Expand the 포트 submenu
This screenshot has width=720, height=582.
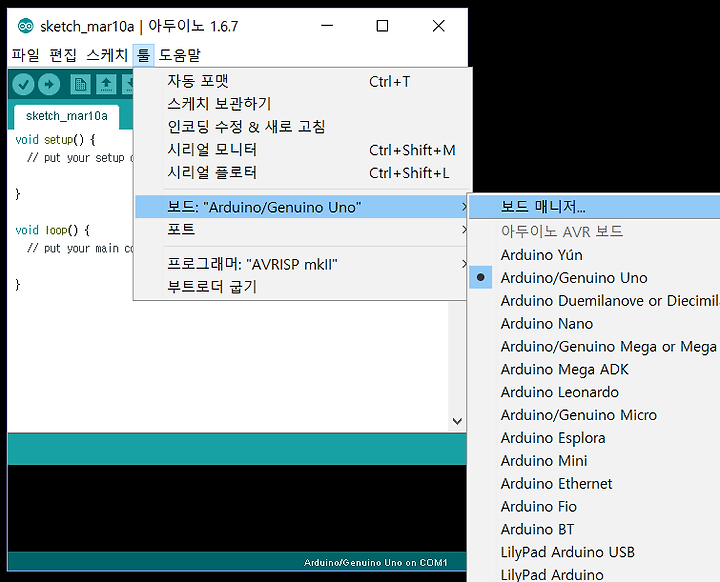pyautogui.click(x=302, y=229)
